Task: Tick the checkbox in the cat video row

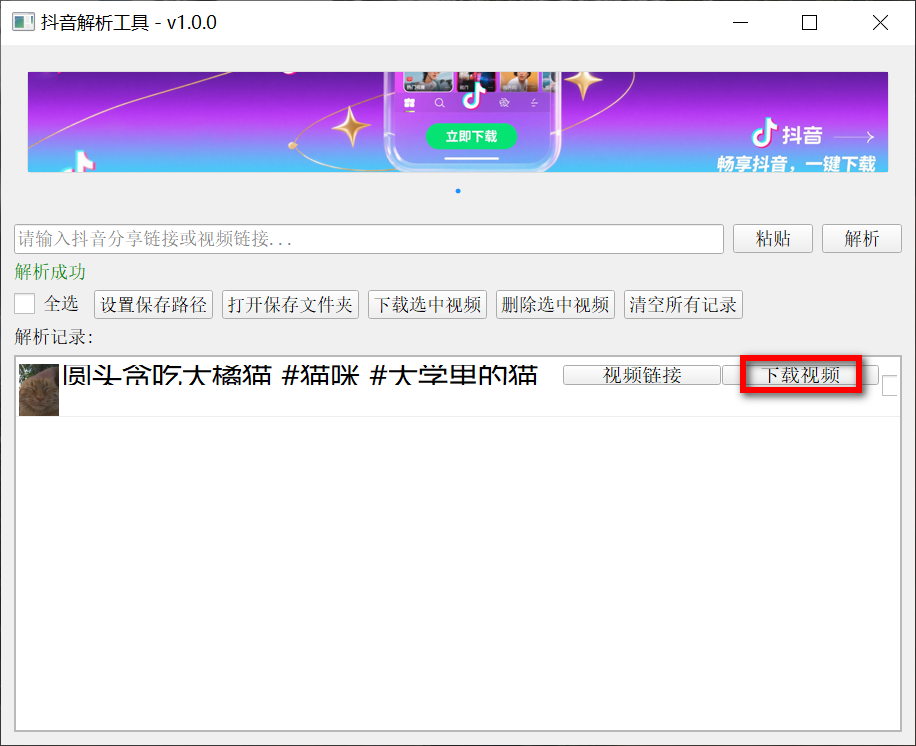Action: click(890, 386)
